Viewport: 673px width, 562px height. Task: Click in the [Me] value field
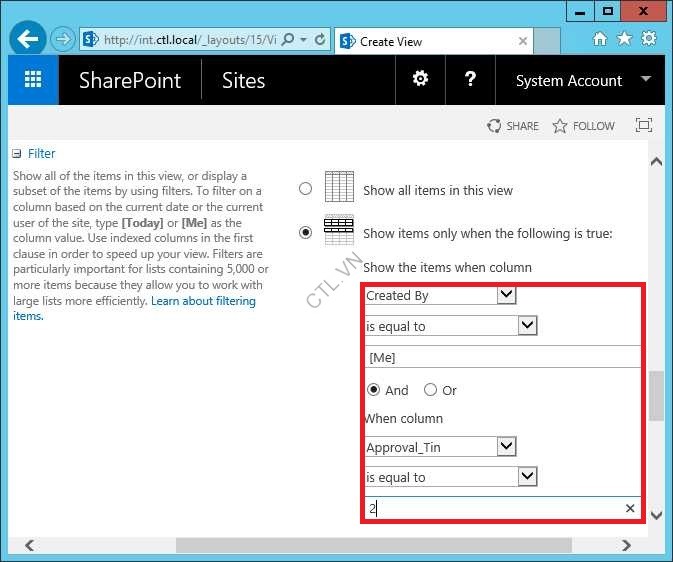point(500,357)
